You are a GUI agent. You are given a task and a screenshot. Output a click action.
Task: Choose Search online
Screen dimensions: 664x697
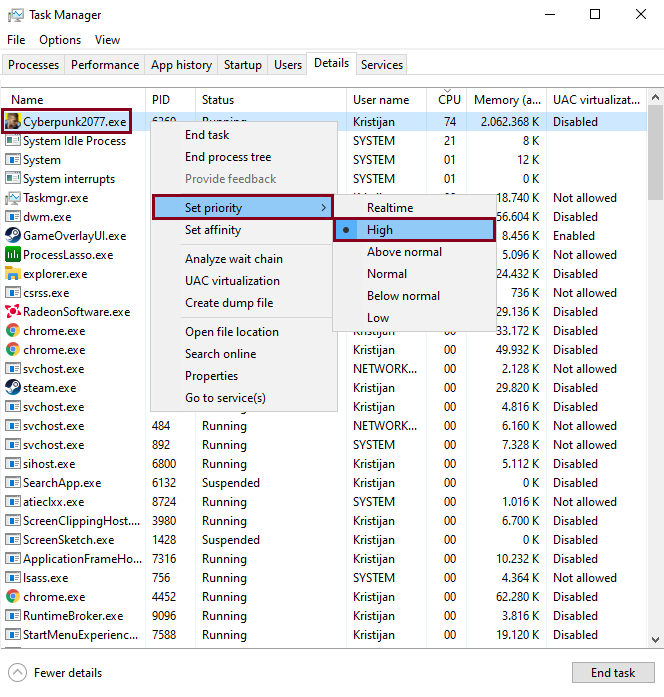point(244,354)
